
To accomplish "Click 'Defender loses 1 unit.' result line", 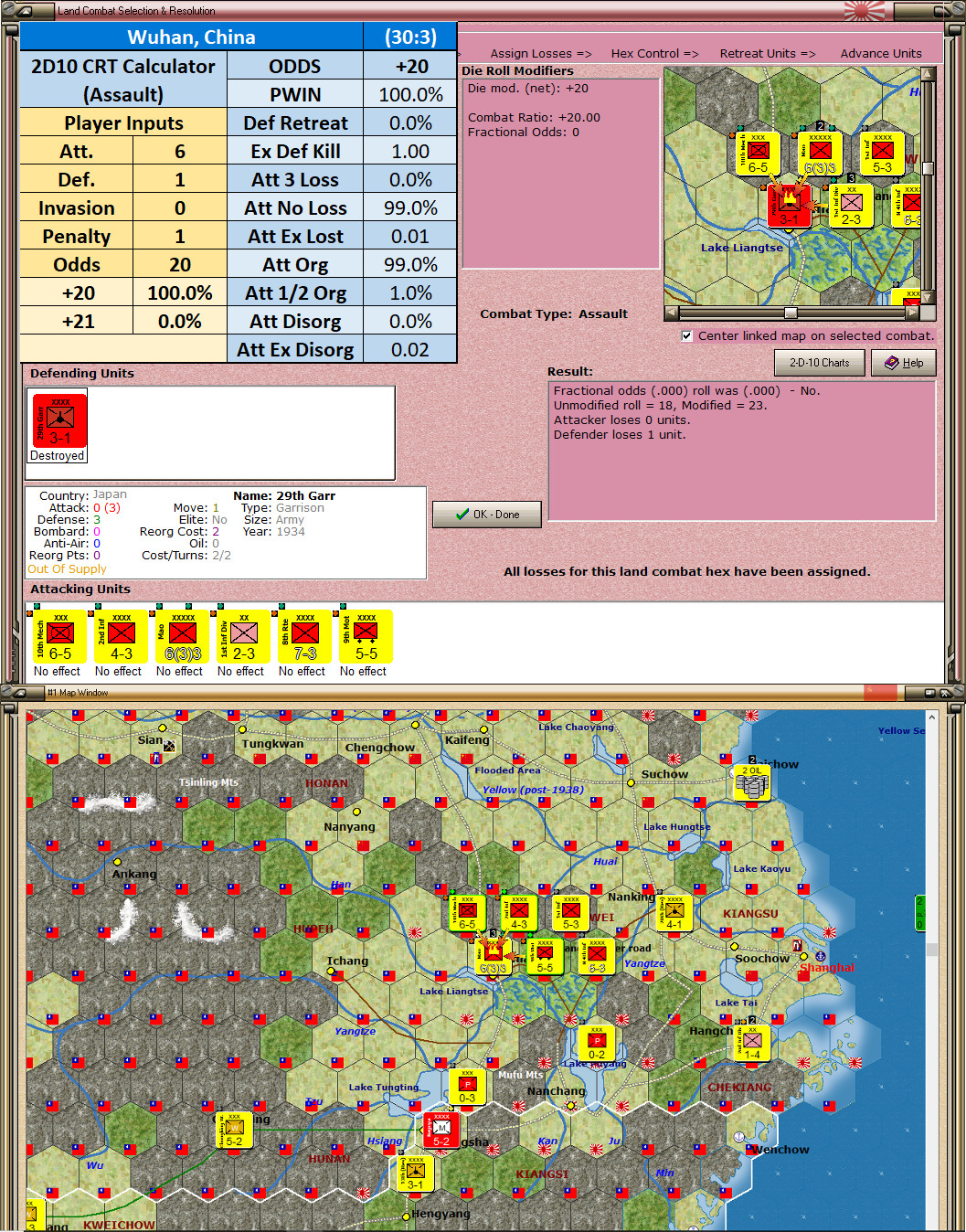I will [620, 434].
